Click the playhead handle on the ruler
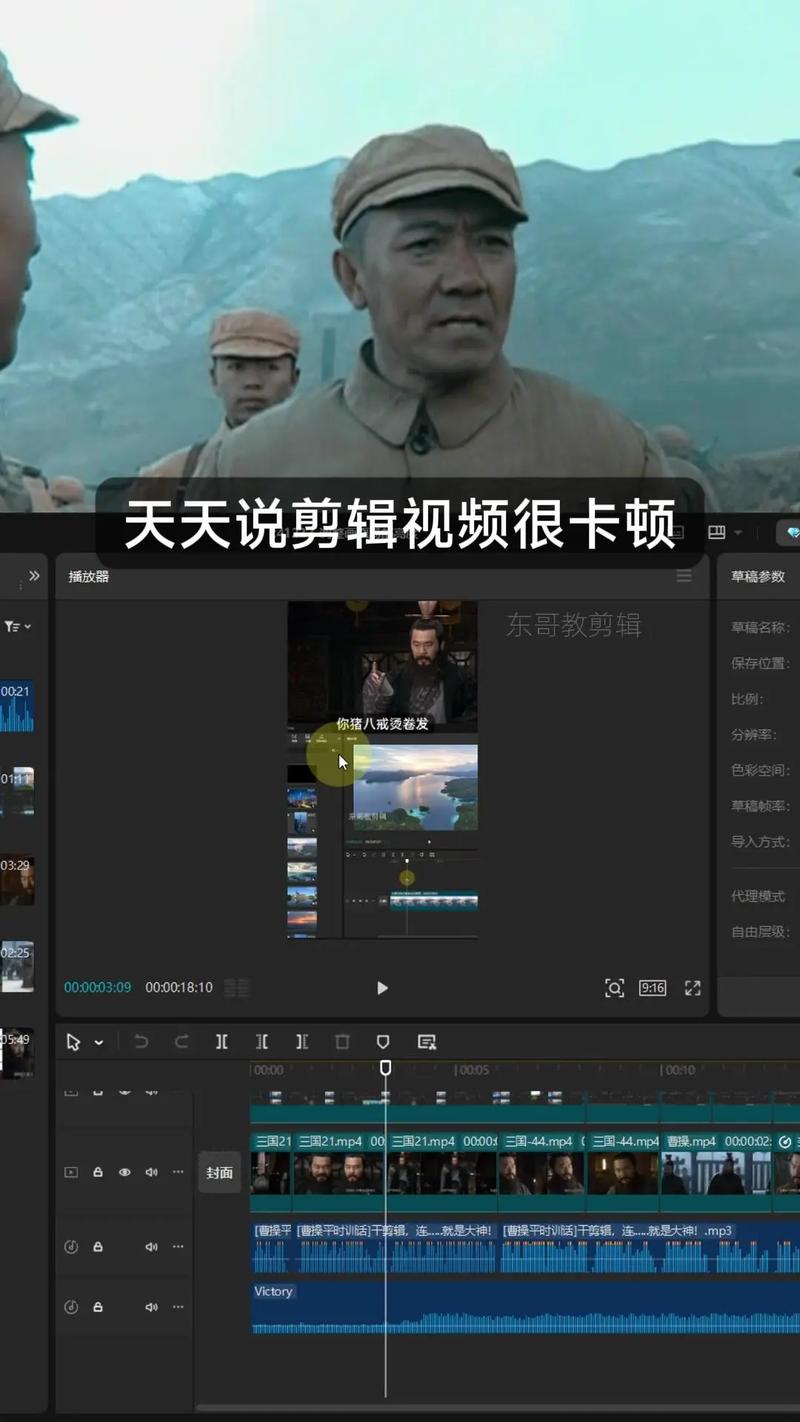The height and width of the screenshot is (1422, 800). [385, 1069]
